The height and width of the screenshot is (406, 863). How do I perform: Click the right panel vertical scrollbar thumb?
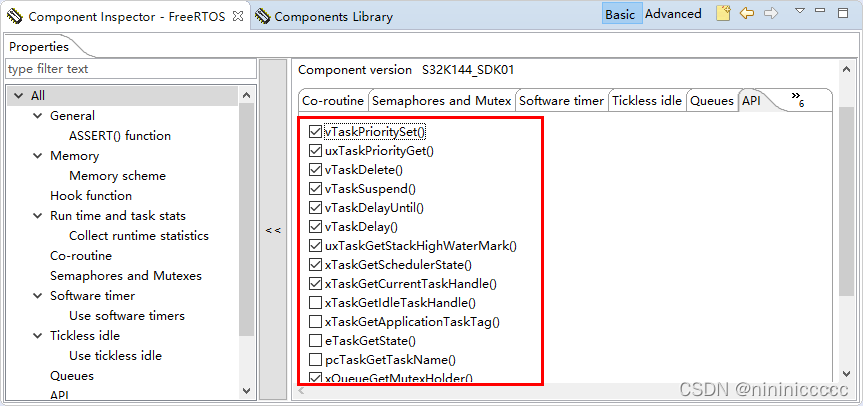point(846,201)
